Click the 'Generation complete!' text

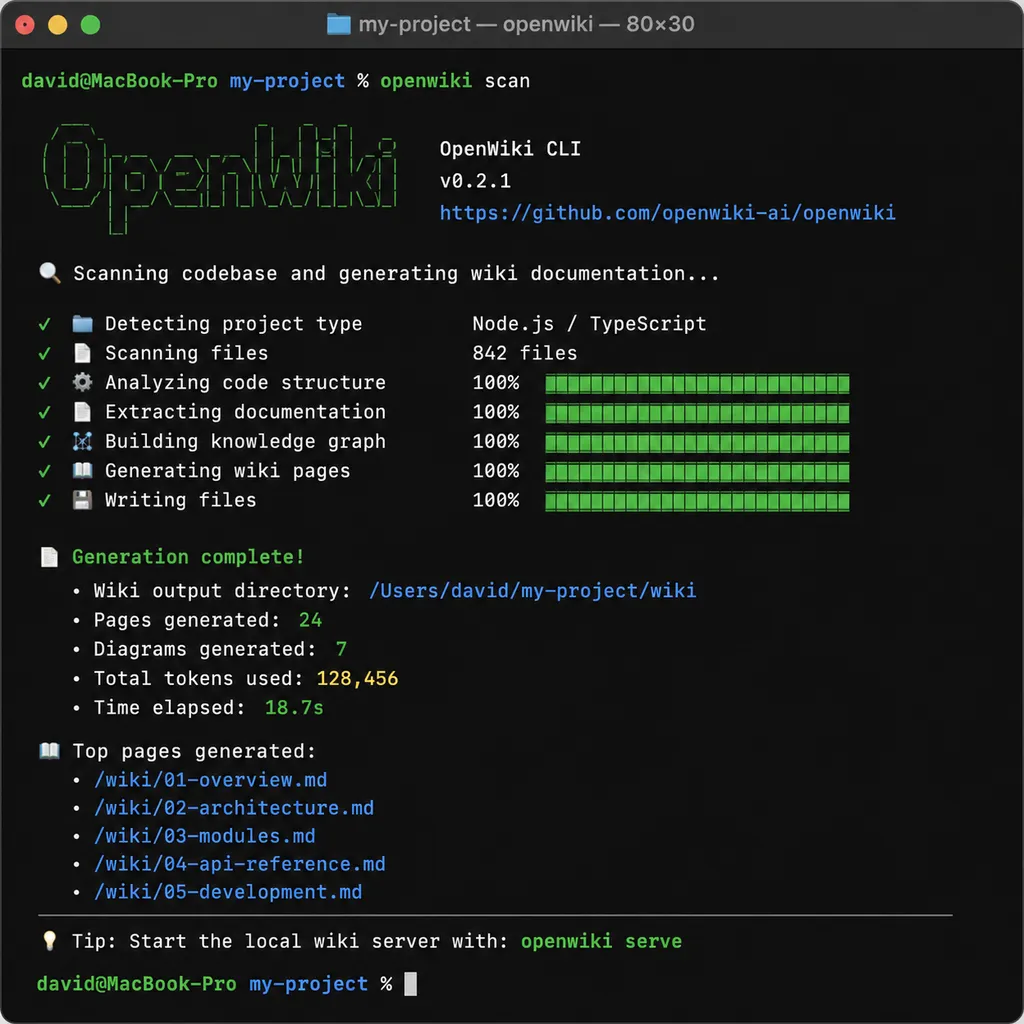point(188,557)
